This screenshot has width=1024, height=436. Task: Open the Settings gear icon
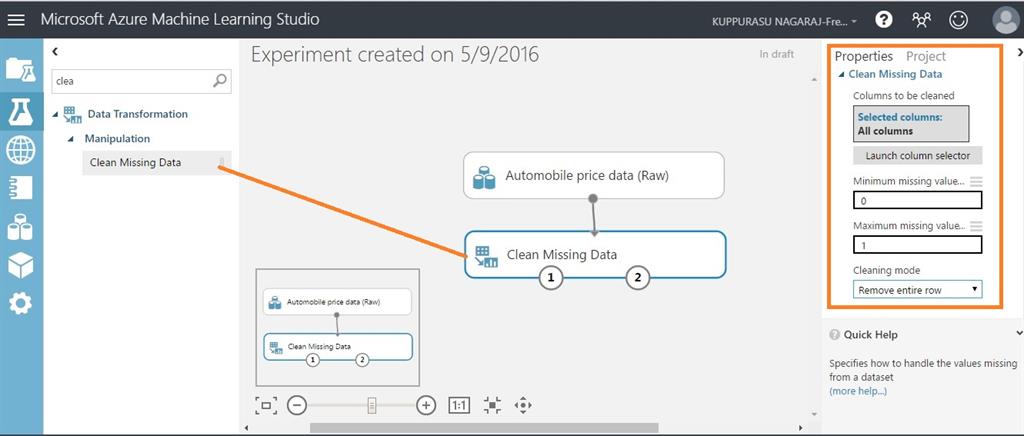coord(21,303)
